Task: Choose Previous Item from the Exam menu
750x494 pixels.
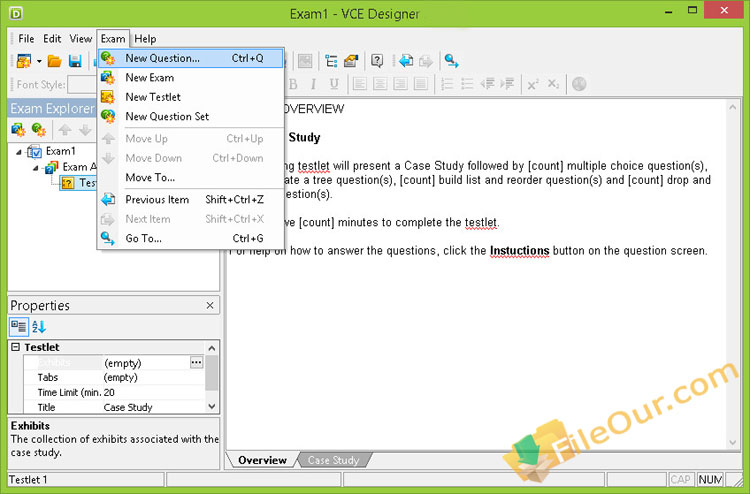Action: 191,199
